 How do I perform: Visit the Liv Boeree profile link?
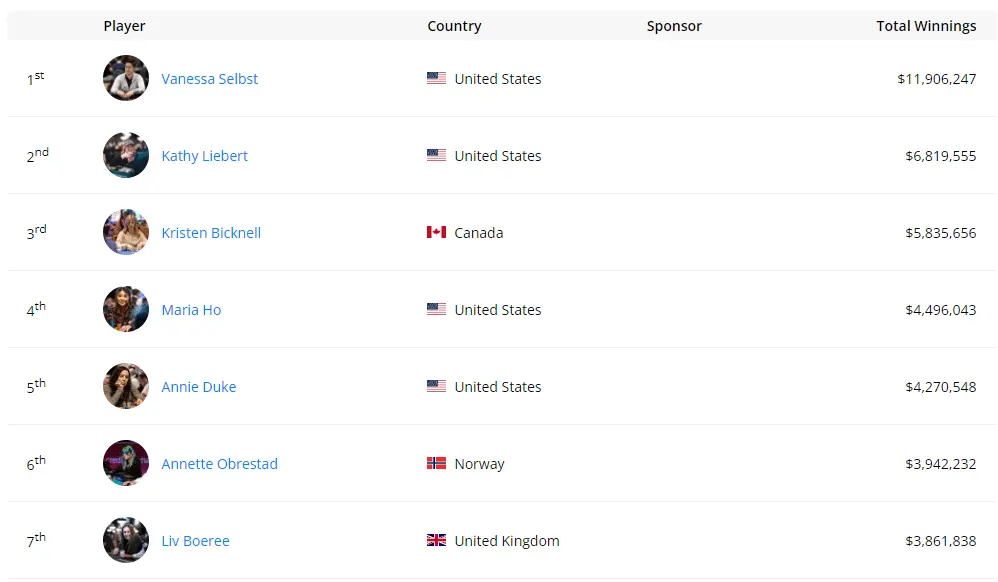click(195, 541)
